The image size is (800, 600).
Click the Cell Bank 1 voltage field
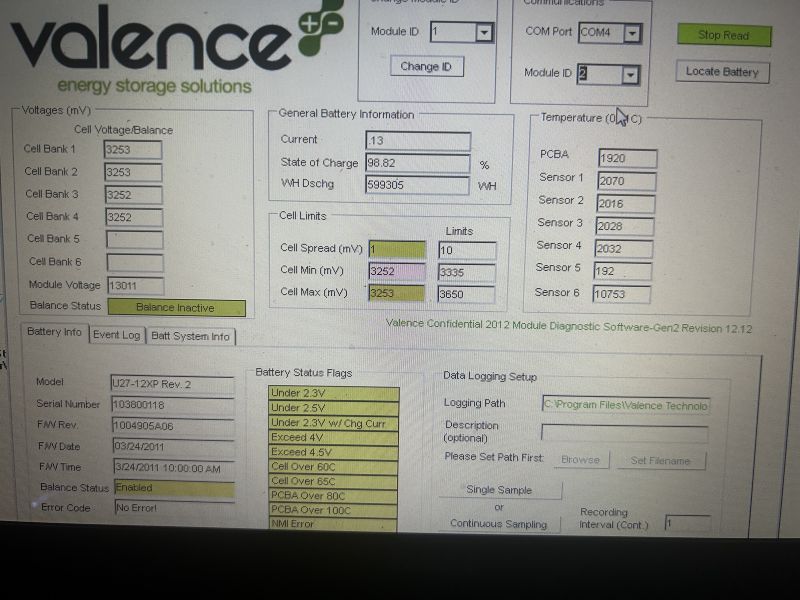pos(133,150)
